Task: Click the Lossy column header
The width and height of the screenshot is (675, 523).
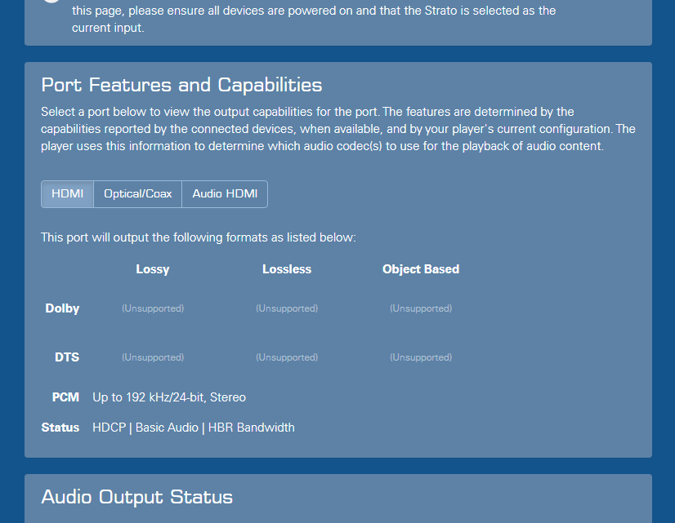Action: tap(152, 269)
